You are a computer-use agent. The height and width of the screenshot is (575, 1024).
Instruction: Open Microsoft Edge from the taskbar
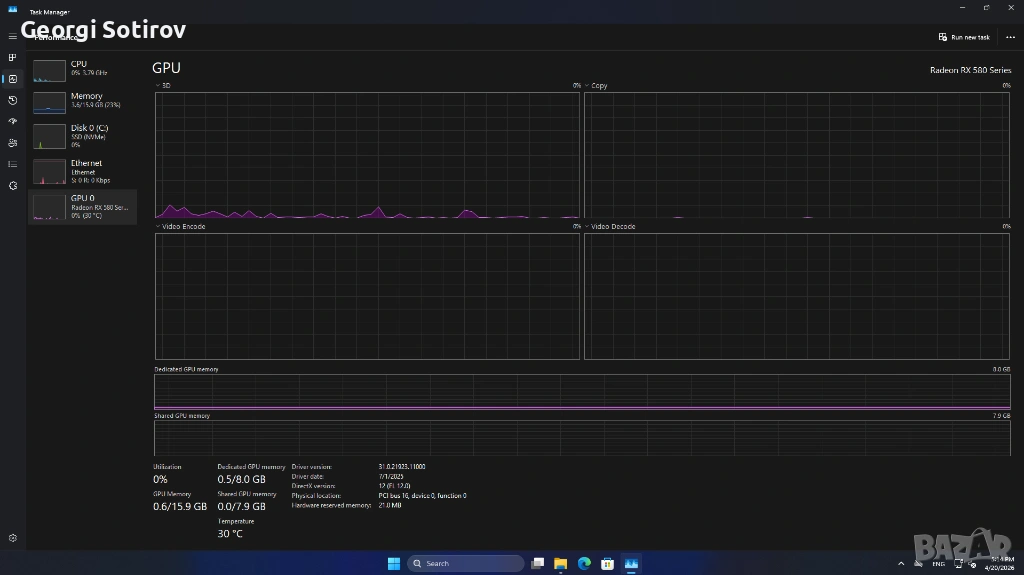pos(584,563)
